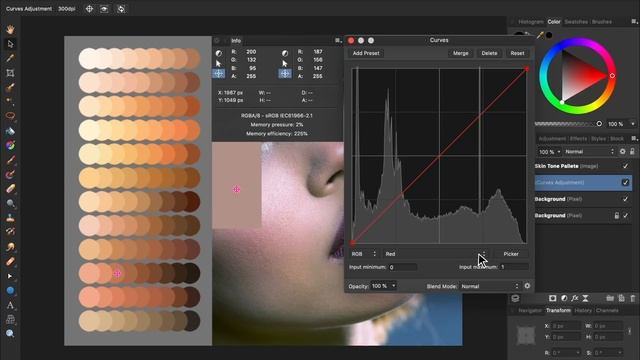Viewport: 640px width, 360px height.
Task: Select the Dodge Brush tool
Action: click(x=10, y=203)
